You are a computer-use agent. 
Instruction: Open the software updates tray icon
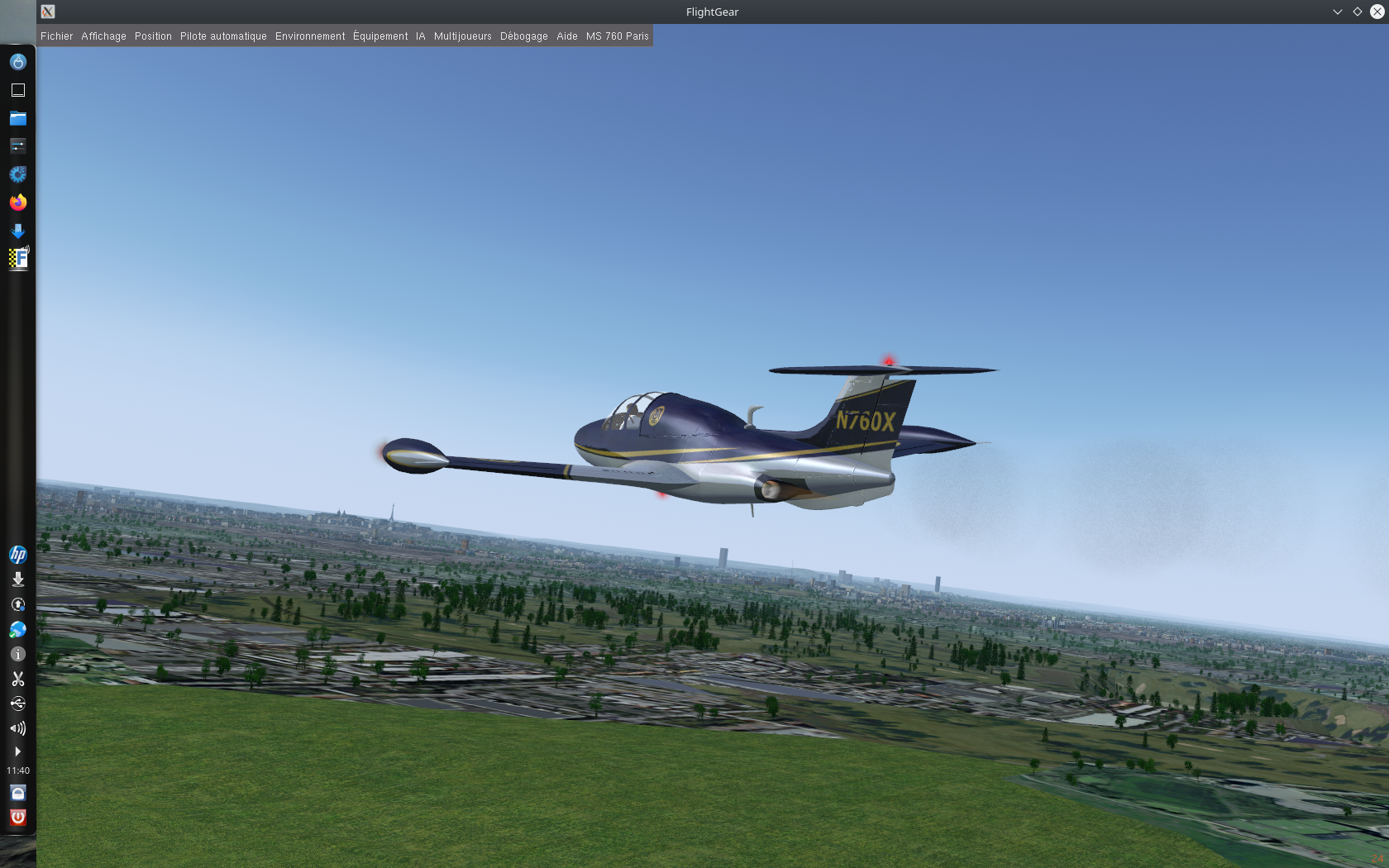(x=18, y=604)
